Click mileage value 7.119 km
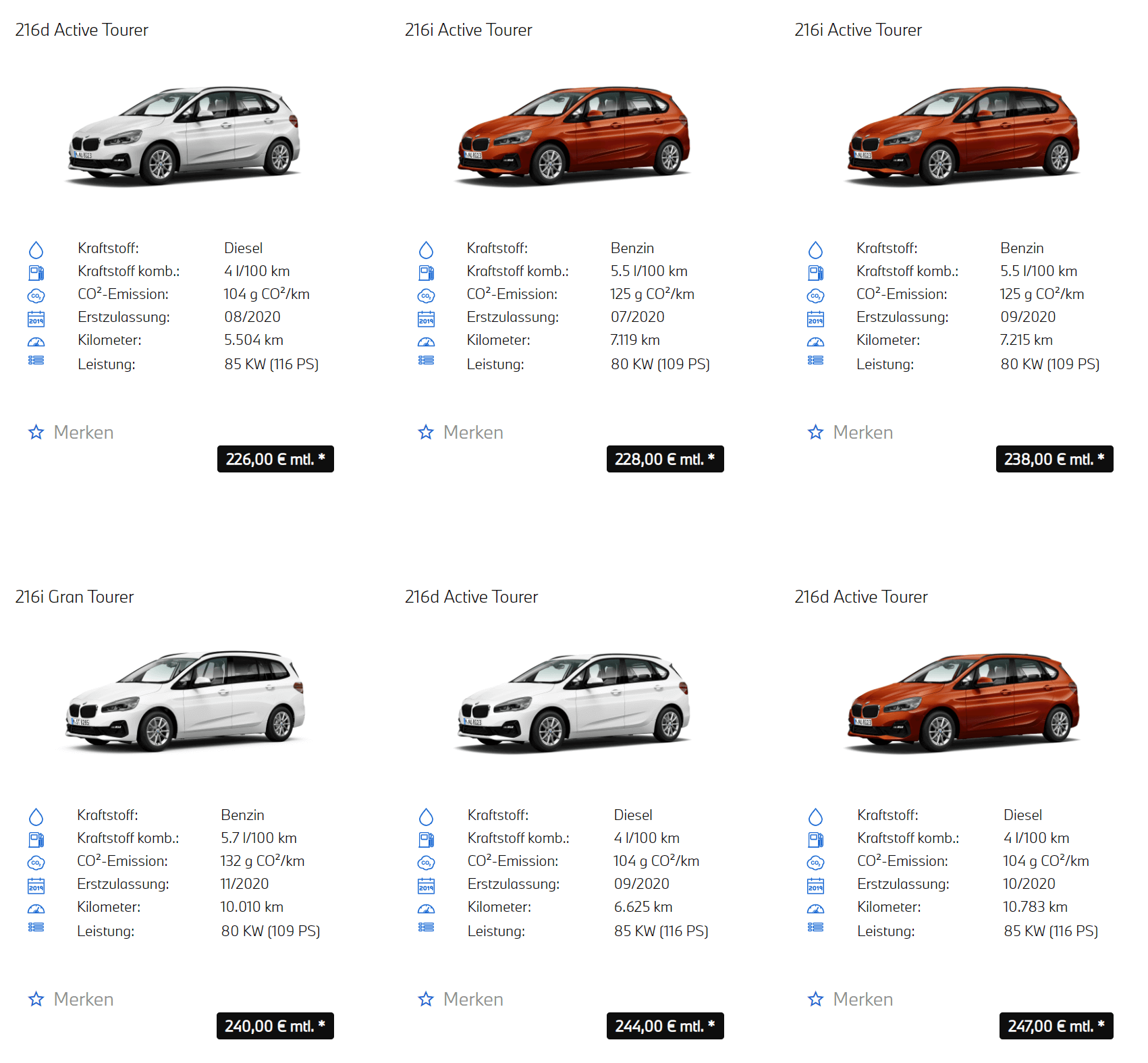 tap(635, 340)
